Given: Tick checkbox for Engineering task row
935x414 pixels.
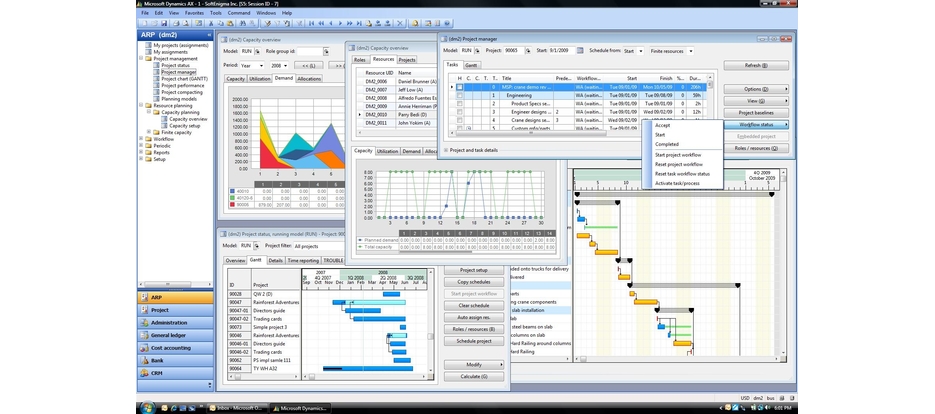Looking at the screenshot, I should (x=459, y=95).
